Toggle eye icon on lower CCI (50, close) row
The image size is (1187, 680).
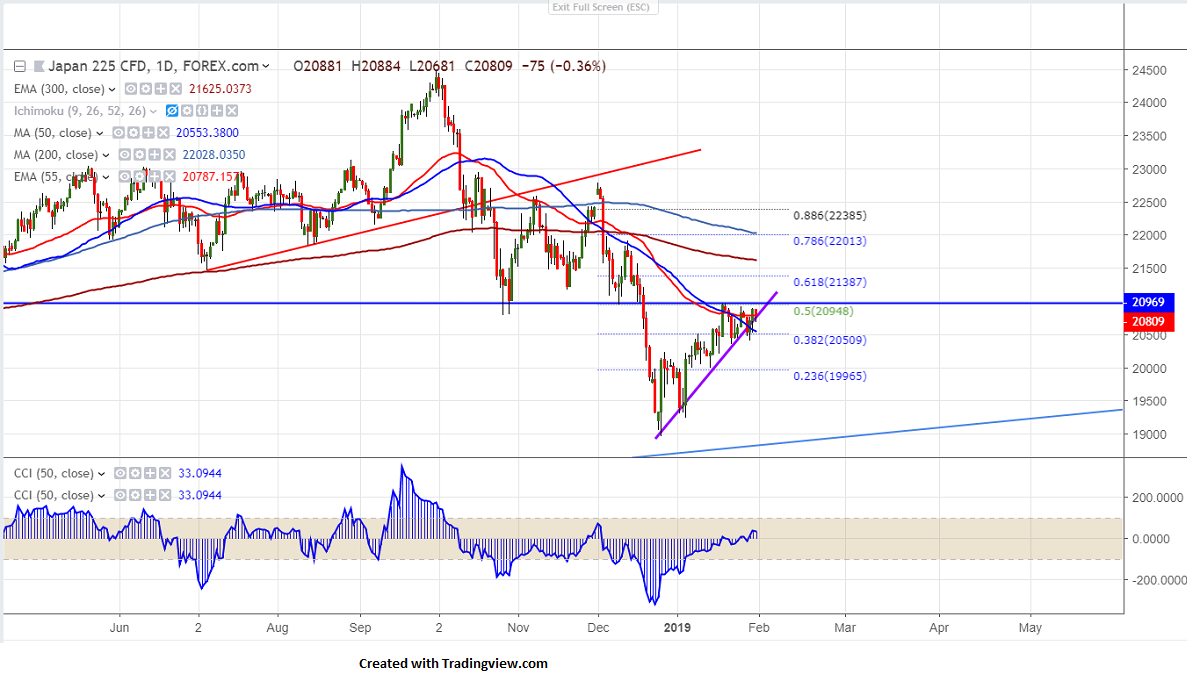pos(120,495)
